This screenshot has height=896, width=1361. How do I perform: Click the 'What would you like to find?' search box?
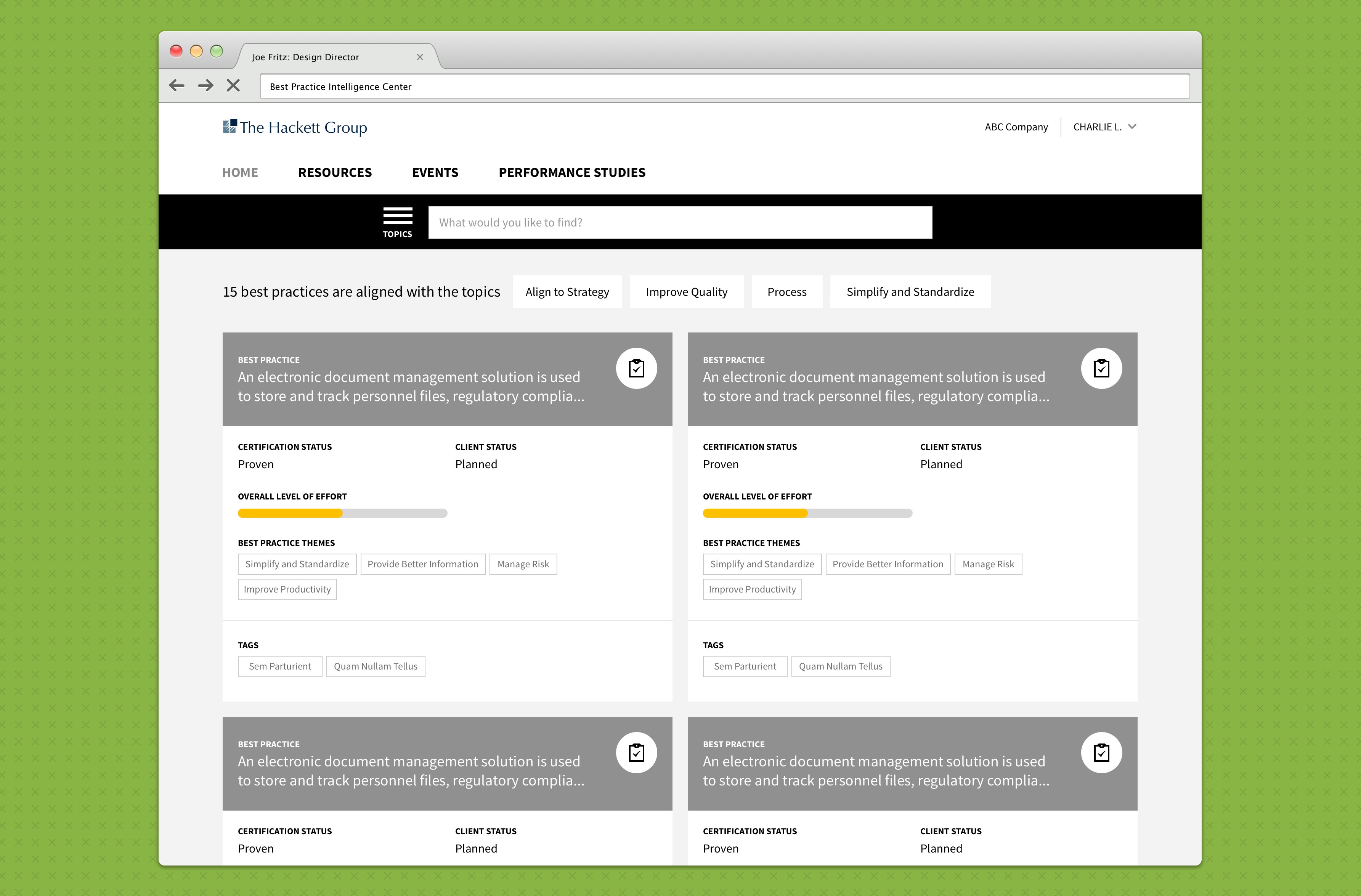pos(680,222)
